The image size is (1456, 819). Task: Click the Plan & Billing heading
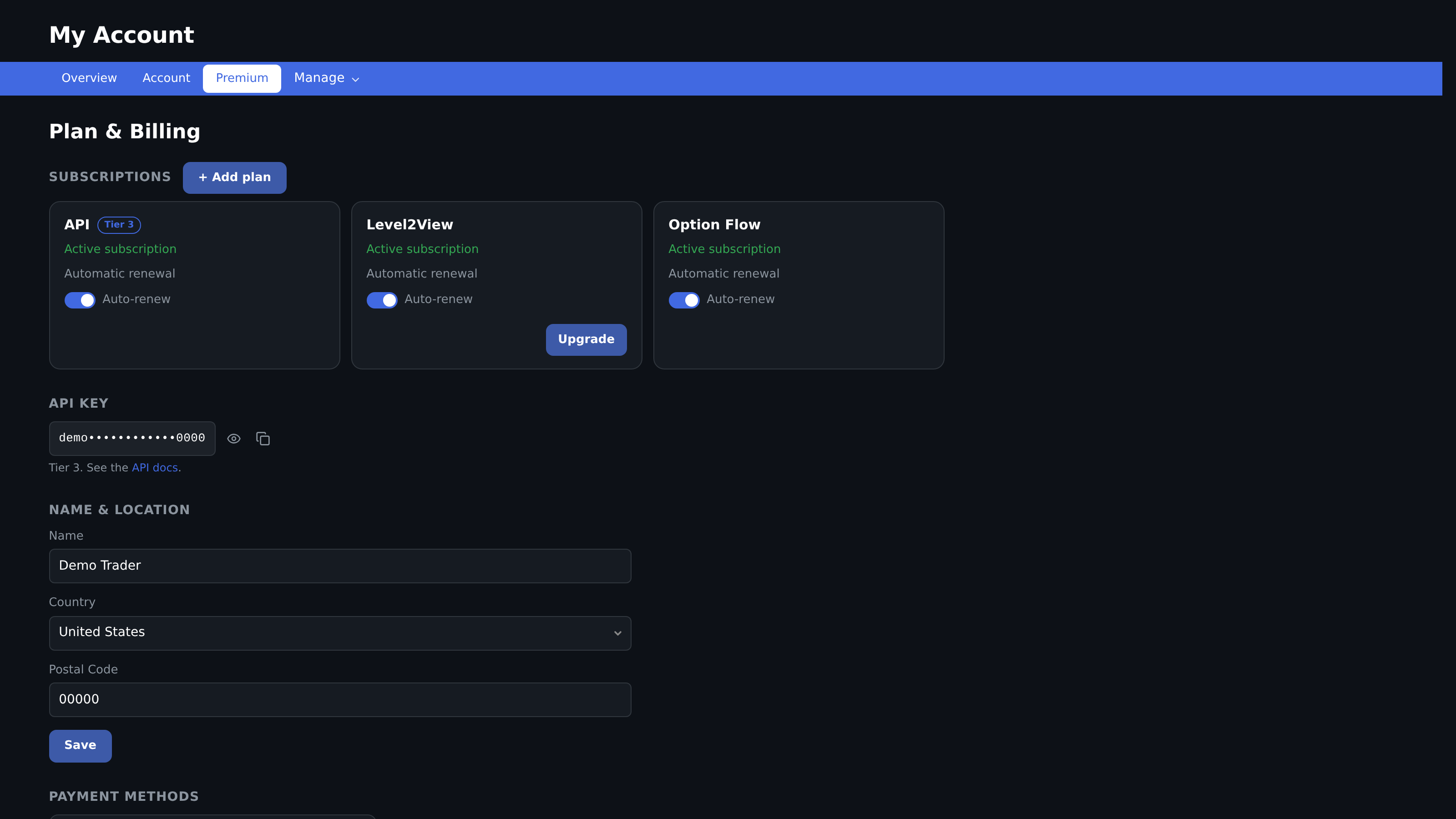(125, 131)
